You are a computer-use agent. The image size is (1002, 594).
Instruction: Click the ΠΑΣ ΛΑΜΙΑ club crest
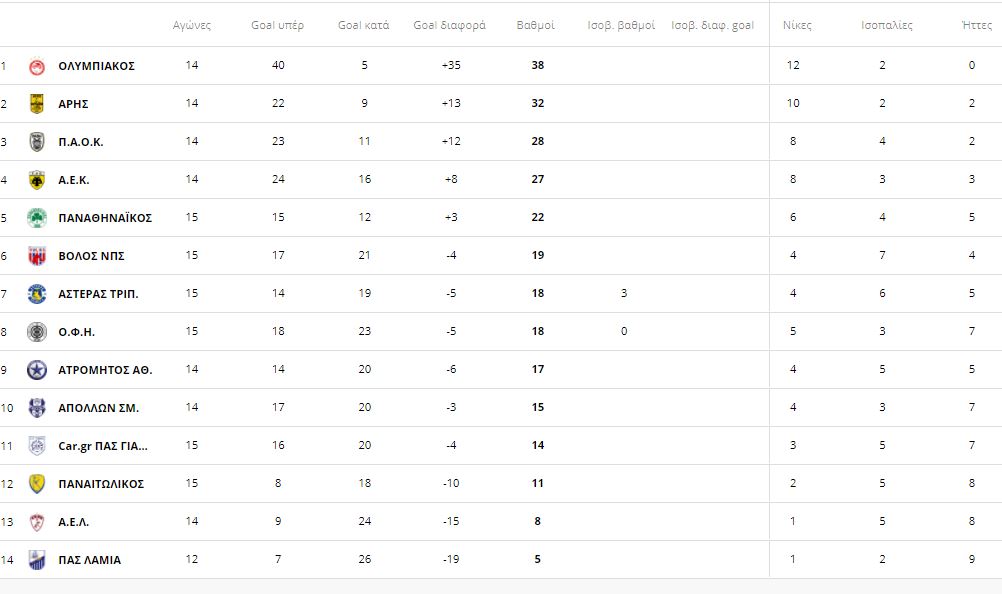(x=37, y=560)
